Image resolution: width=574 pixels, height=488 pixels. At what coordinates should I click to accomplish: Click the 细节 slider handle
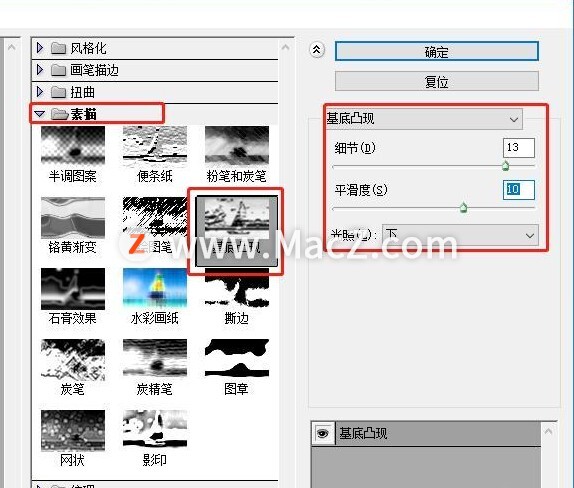coord(505,166)
